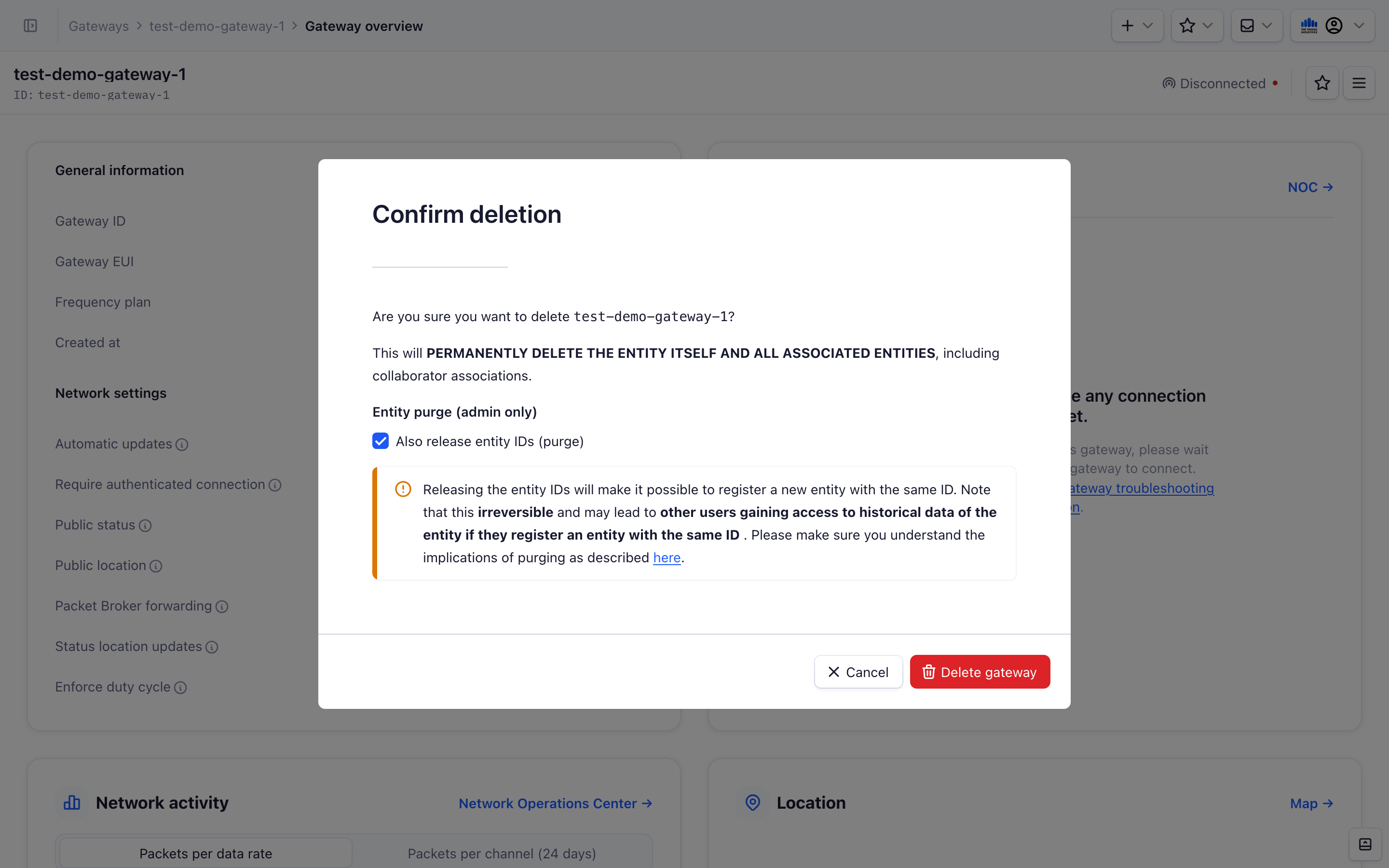Cancel the deletion dialog

click(x=858, y=672)
